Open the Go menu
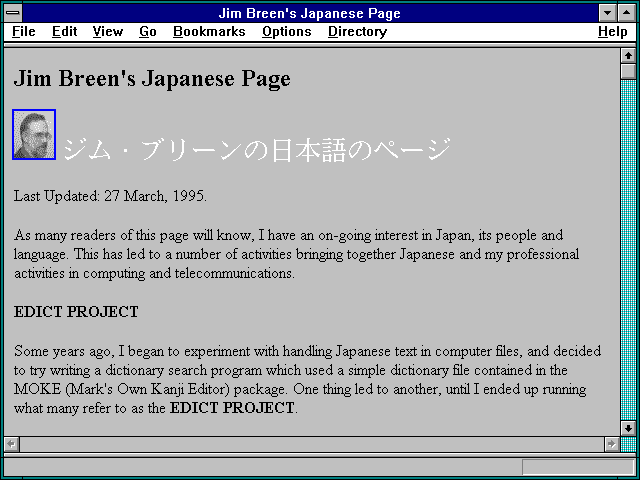Image resolution: width=640 pixels, height=480 pixels. point(148,31)
